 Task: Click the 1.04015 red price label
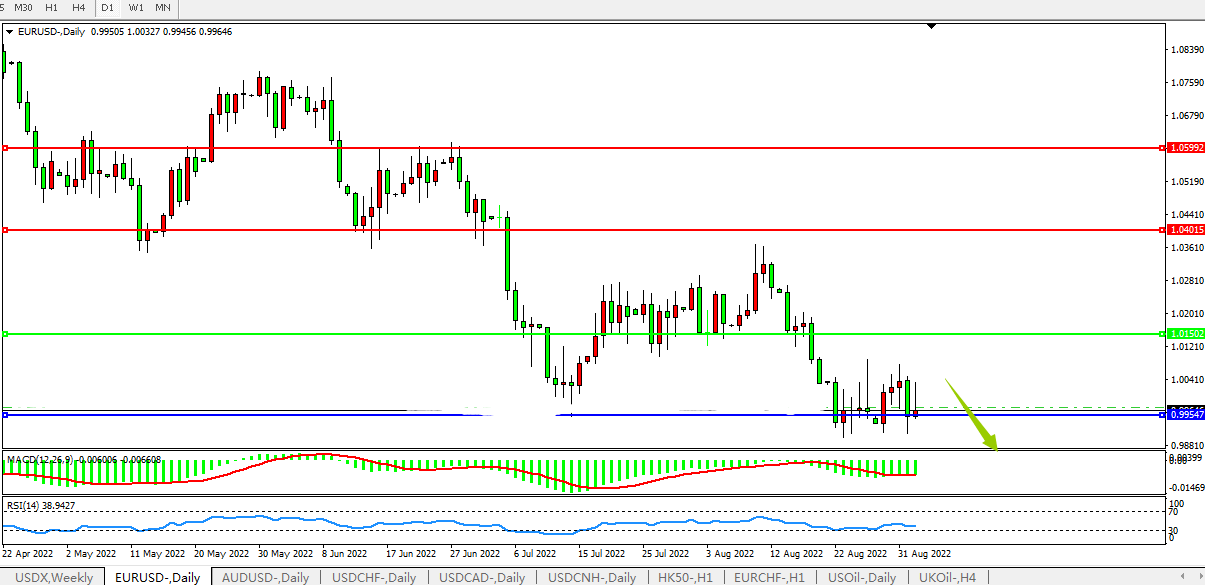coord(1185,230)
